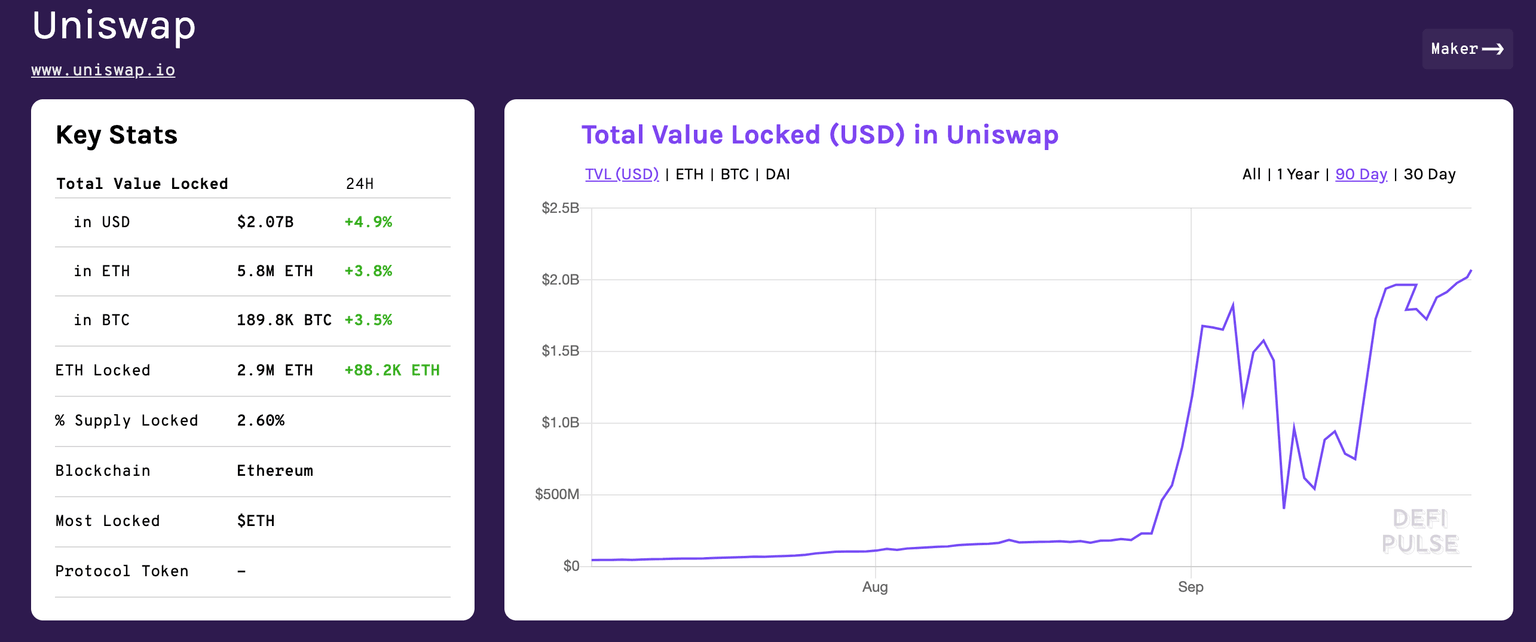Switch chart to BTC denomination

734,174
